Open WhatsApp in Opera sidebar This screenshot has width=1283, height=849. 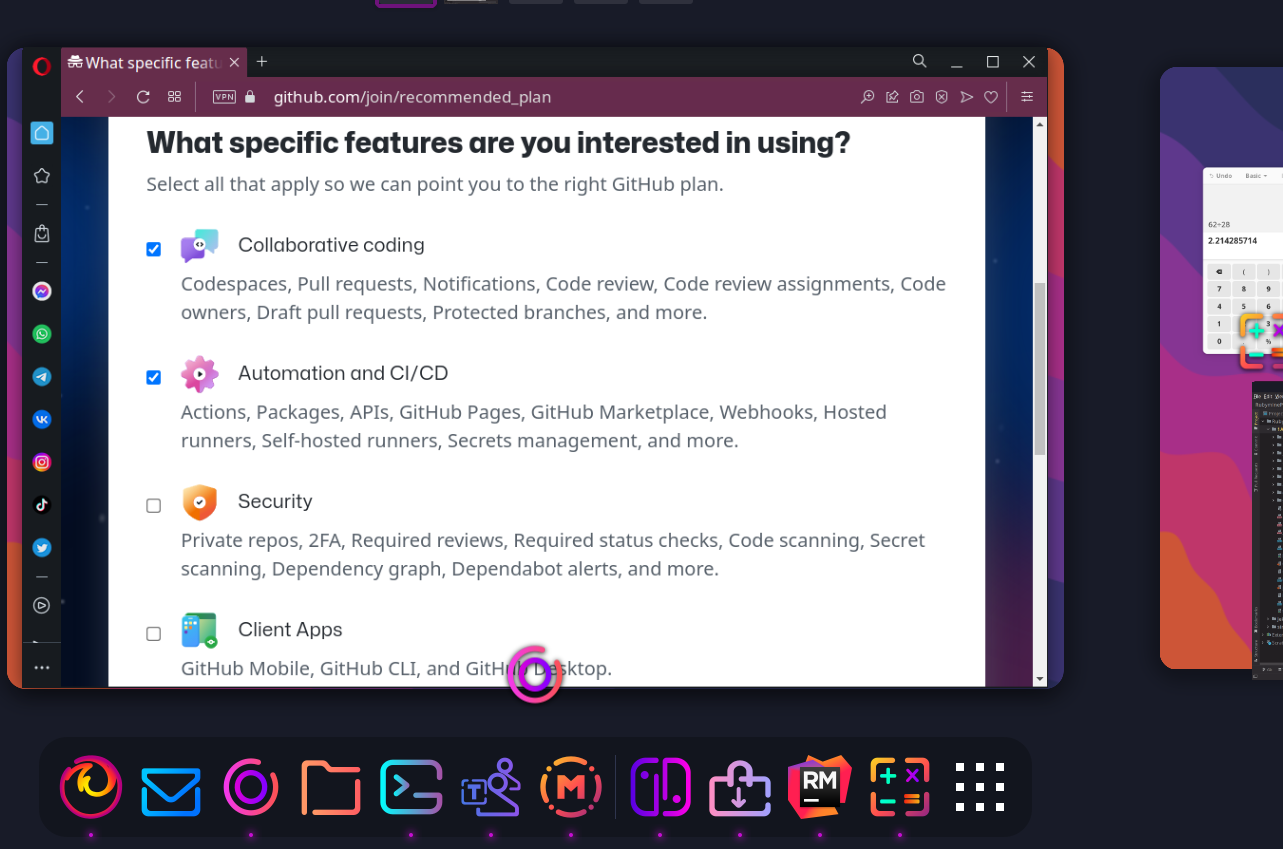coord(41,334)
